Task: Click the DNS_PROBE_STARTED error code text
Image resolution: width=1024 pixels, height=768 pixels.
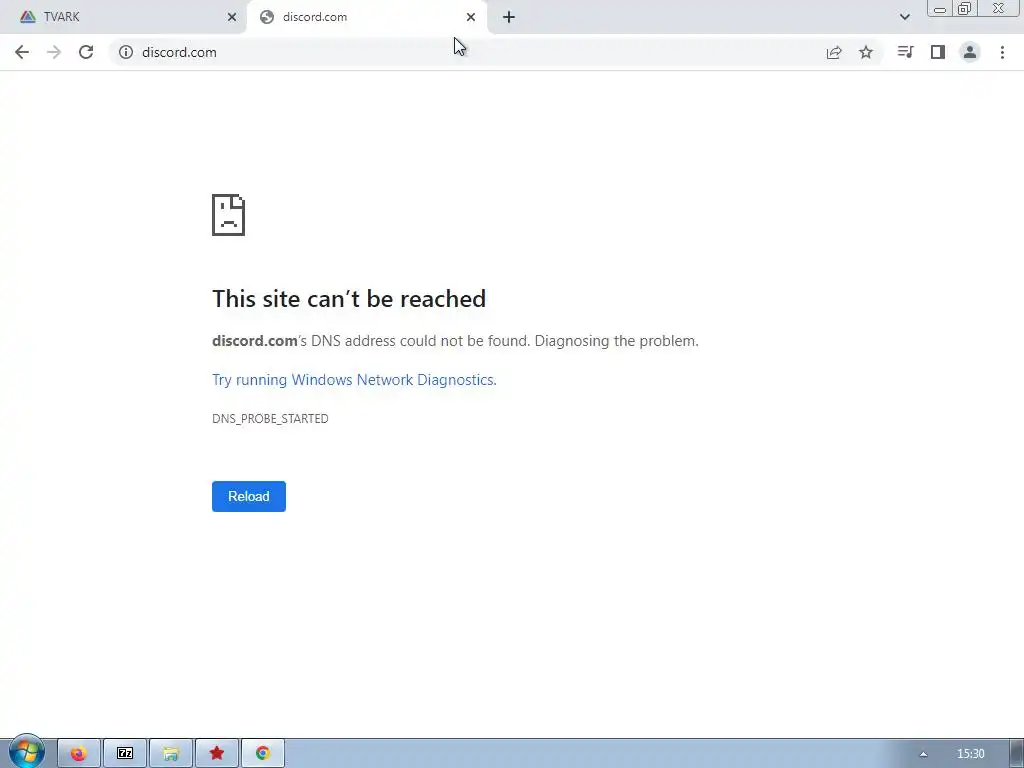Action: point(270,419)
